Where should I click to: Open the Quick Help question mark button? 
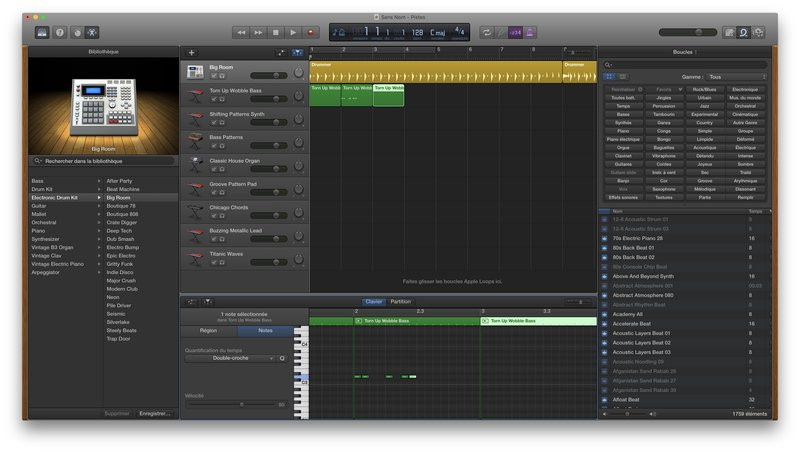(x=60, y=33)
